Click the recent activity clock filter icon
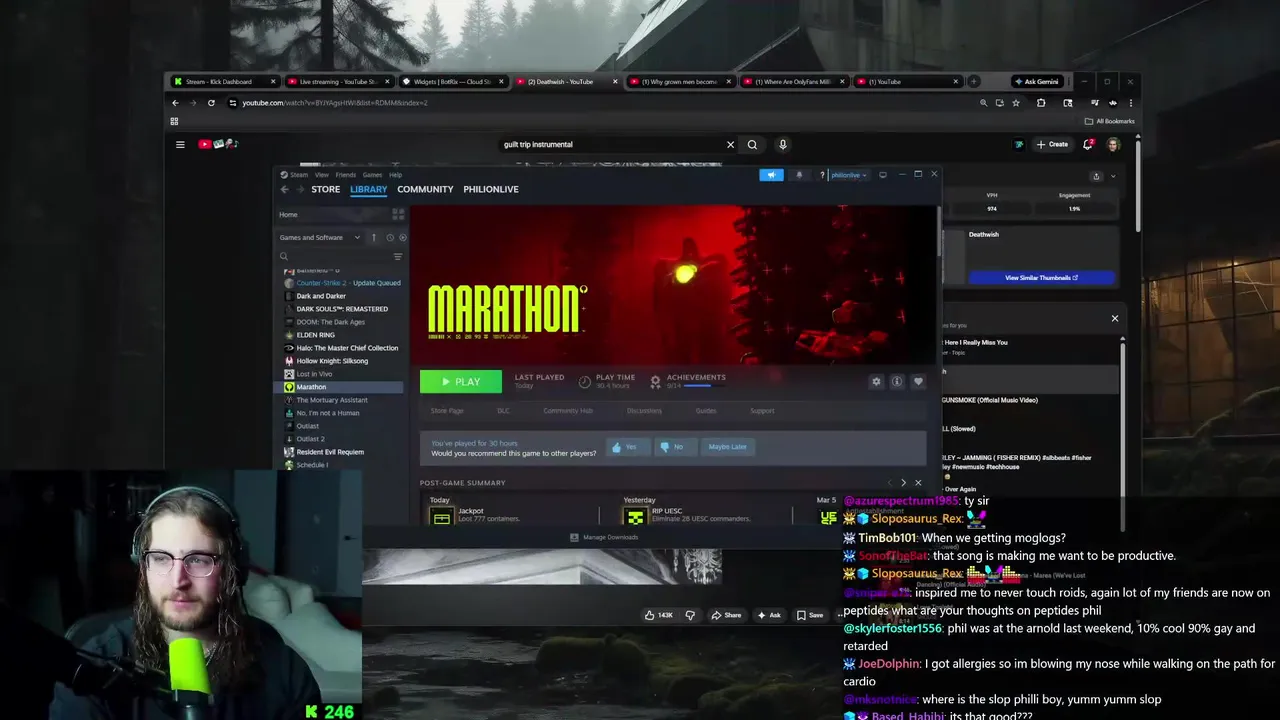Image resolution: width=1280 pixels, height=720 pixels. (389, 238)
